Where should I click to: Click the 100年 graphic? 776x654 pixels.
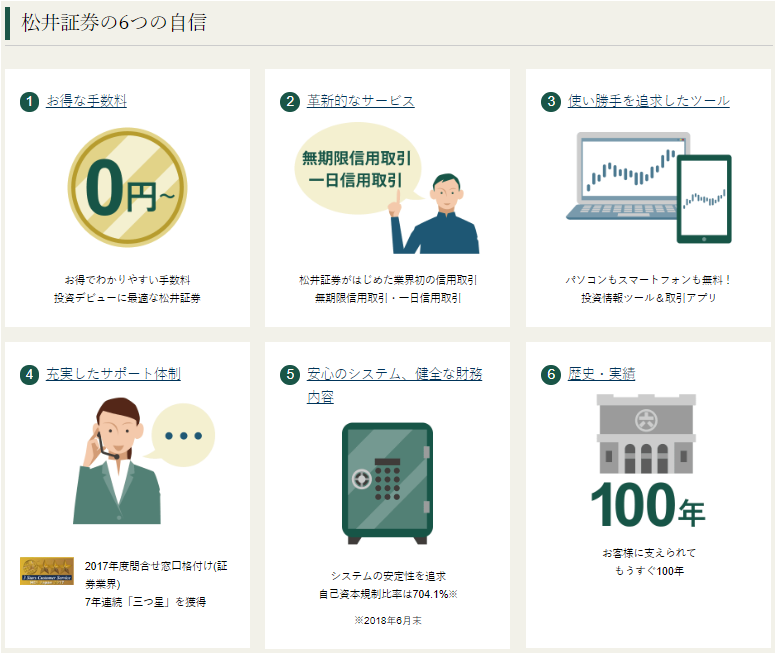coord(648,505)
